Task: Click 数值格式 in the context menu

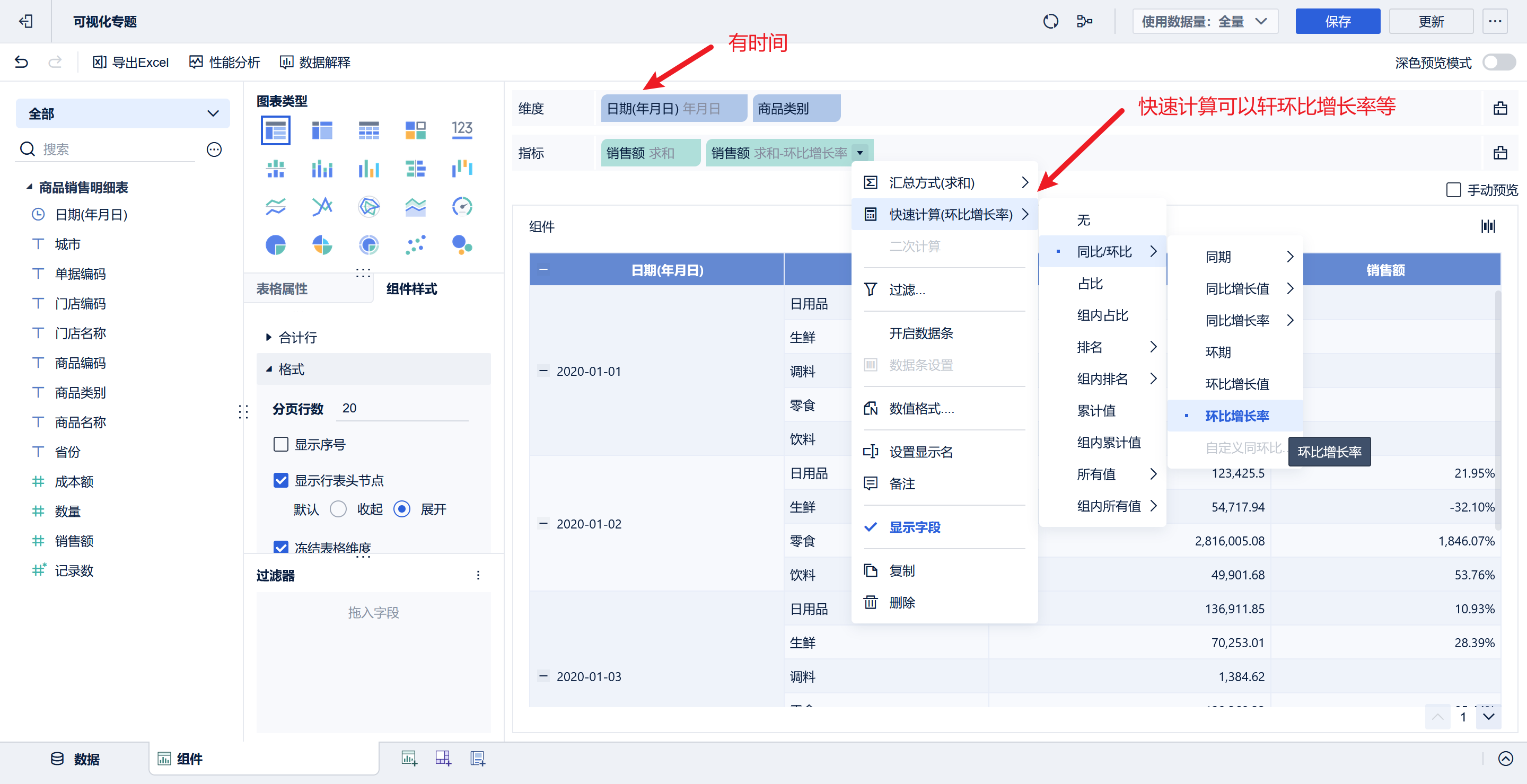Action: click(x=920, y=408)
